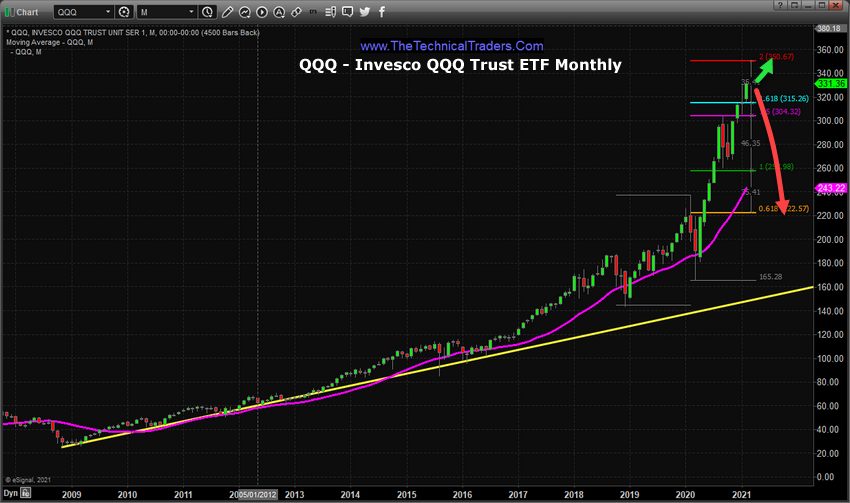This screenshot has height=503, width=850.
Task: Click the Dyn scaling label
Action: 11,493
